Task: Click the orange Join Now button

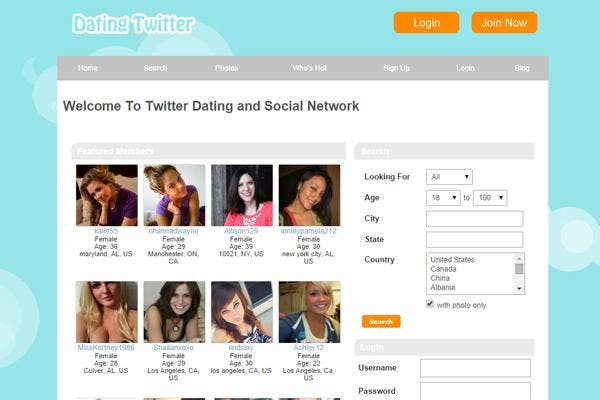Action: coord(504,23)
